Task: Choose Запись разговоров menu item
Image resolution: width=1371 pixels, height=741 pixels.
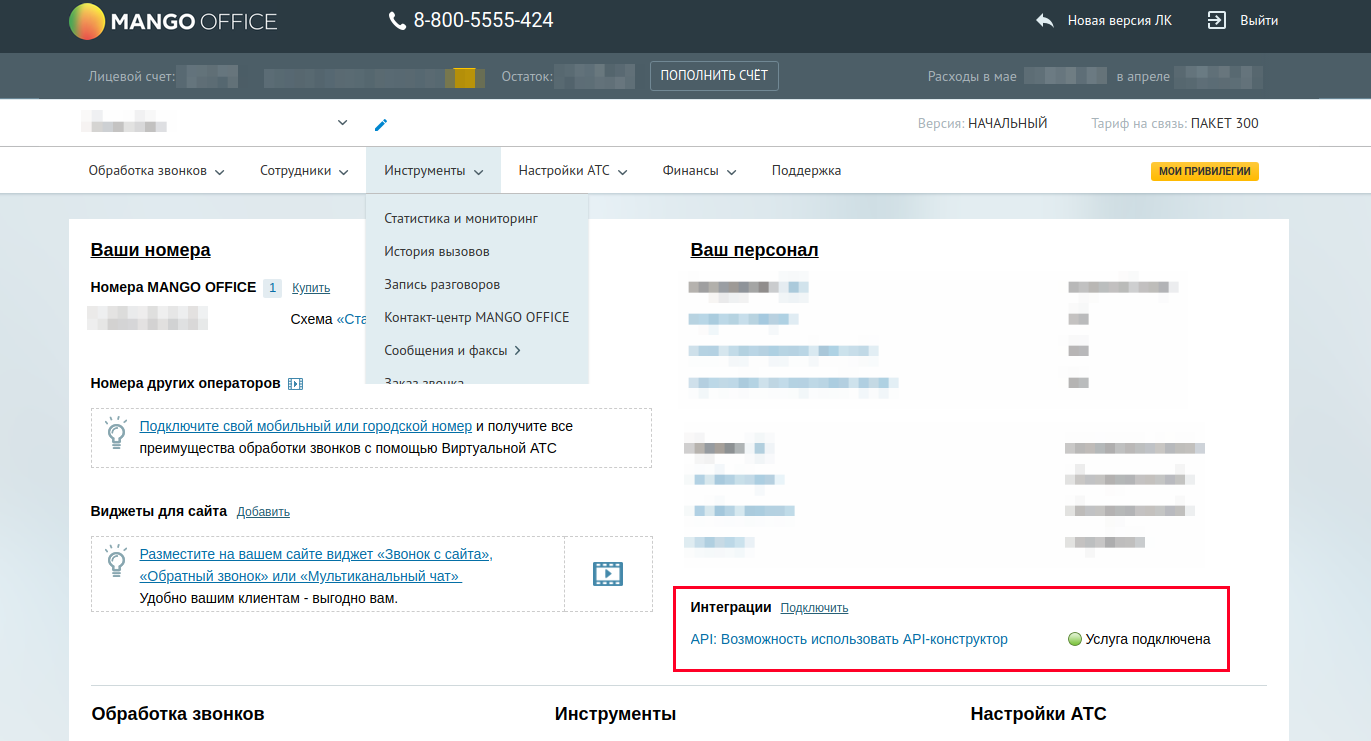Action: (441, 285)
